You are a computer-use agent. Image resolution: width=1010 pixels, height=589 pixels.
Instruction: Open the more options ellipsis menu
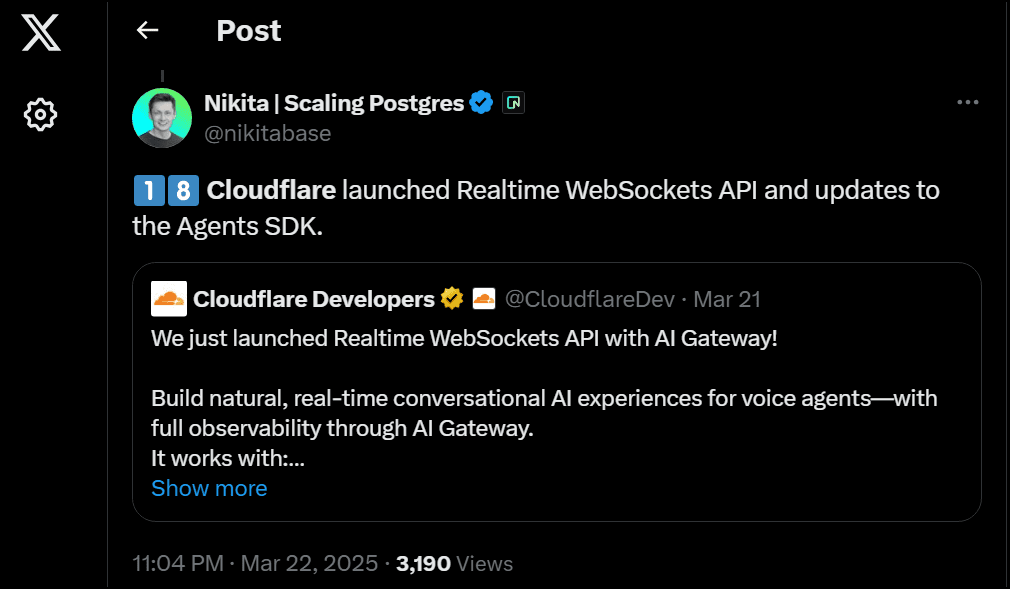(967, 101)
